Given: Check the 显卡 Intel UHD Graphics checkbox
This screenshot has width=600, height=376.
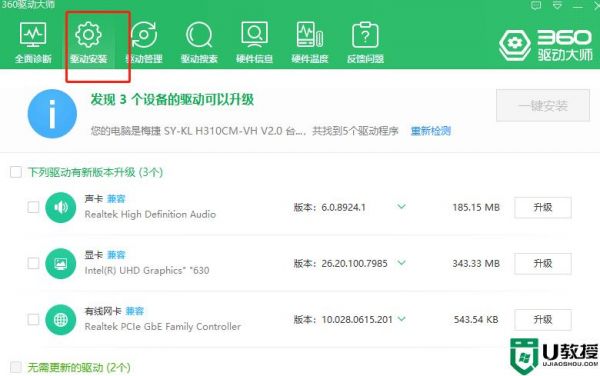Looking at the screenshot, I should coord(33,263).
